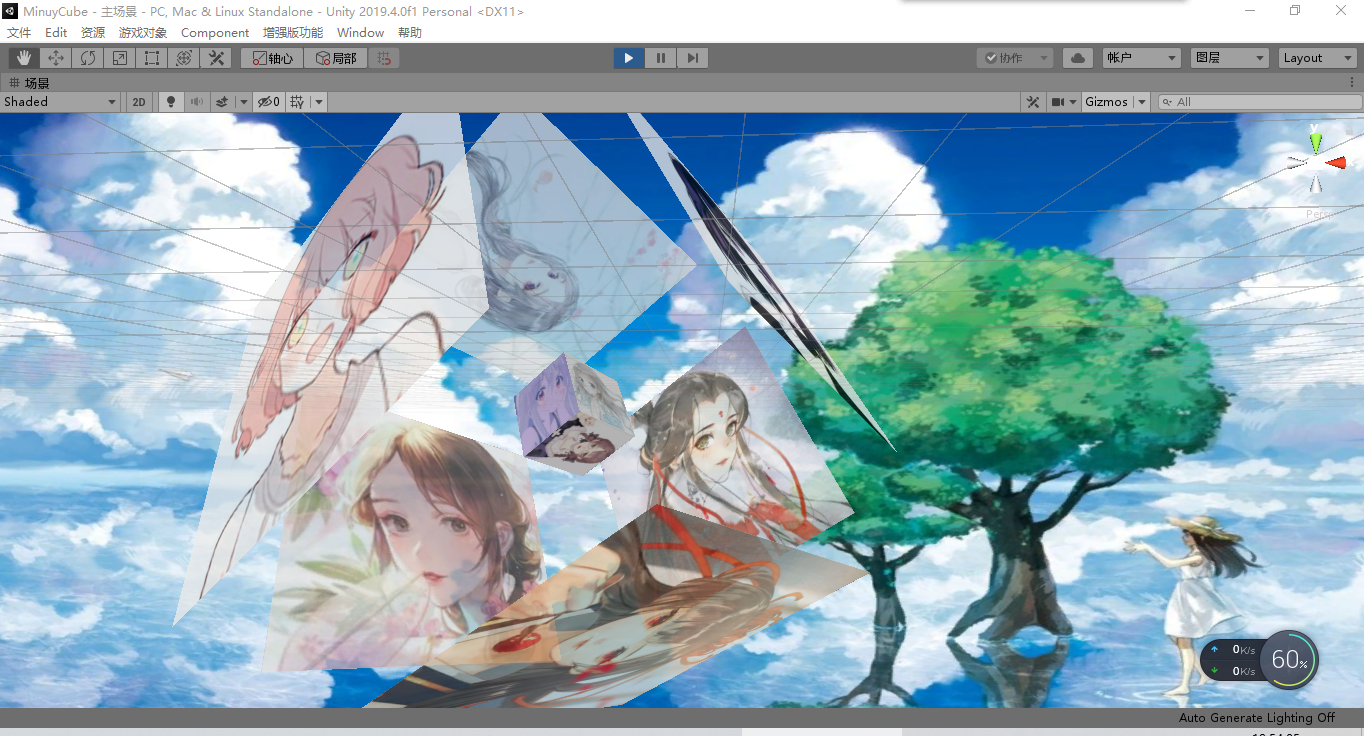Open the Layout dropdown
The image size is (1364, 736).
coord(1317,57)
